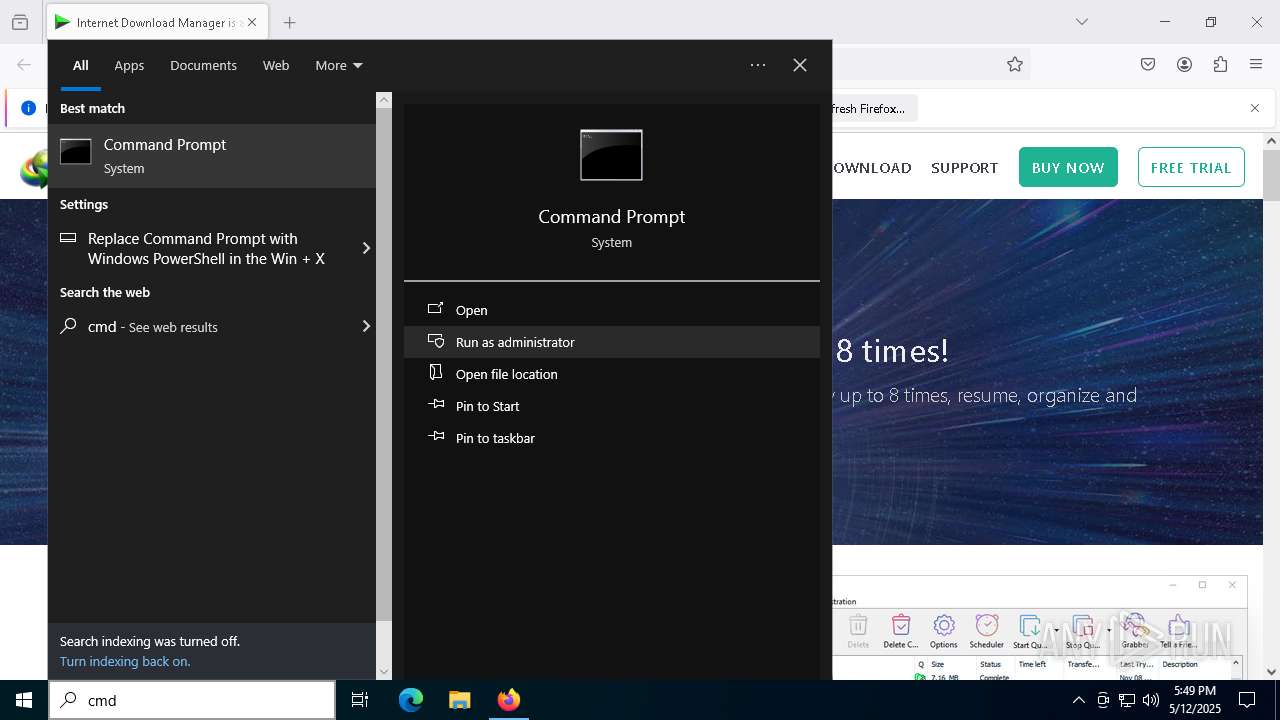Click Open in actions list

pyautogui.click(x=612, y=310)
